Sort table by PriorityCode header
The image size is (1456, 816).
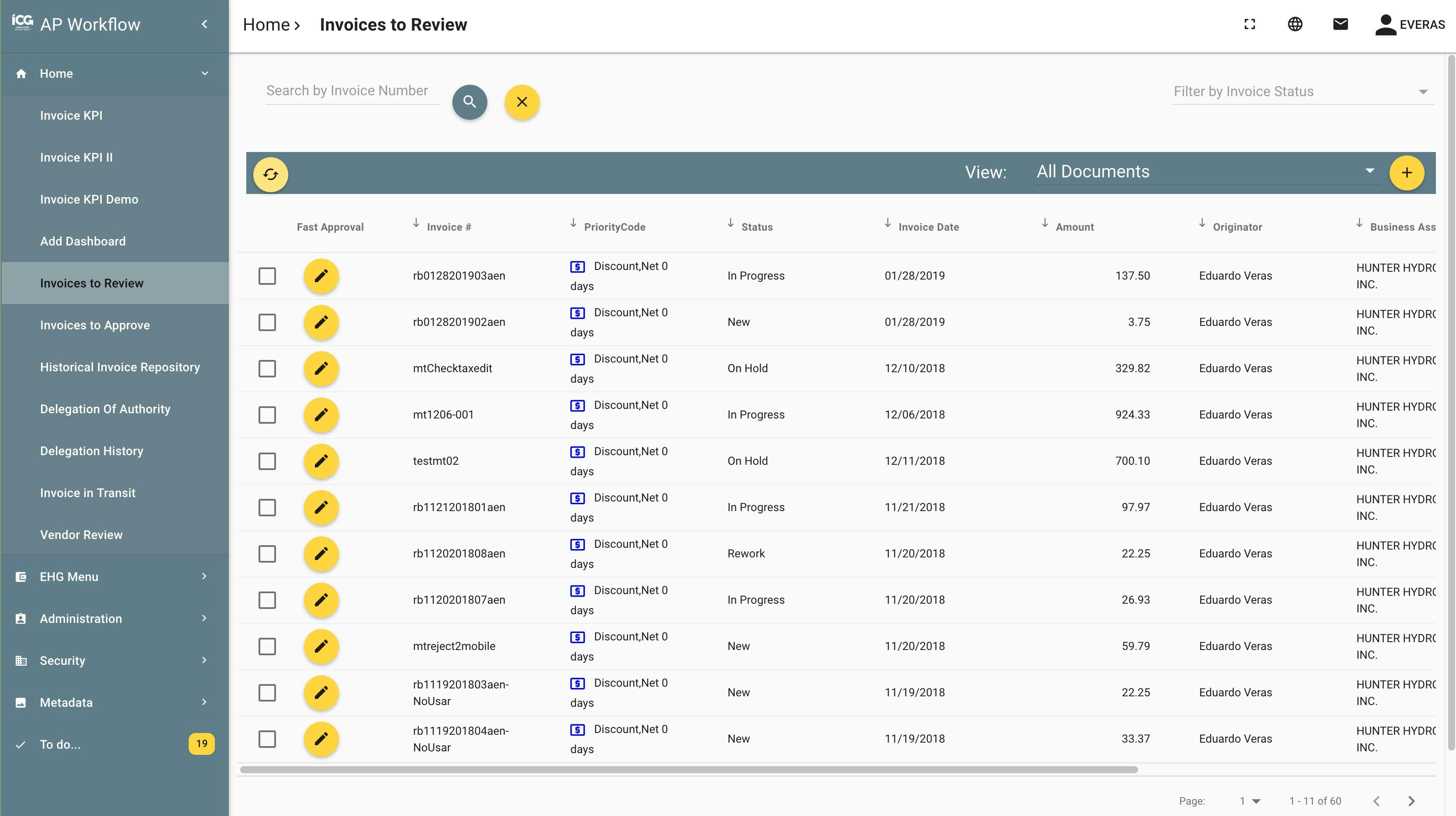pyautogui.click(x=614, y=227)
